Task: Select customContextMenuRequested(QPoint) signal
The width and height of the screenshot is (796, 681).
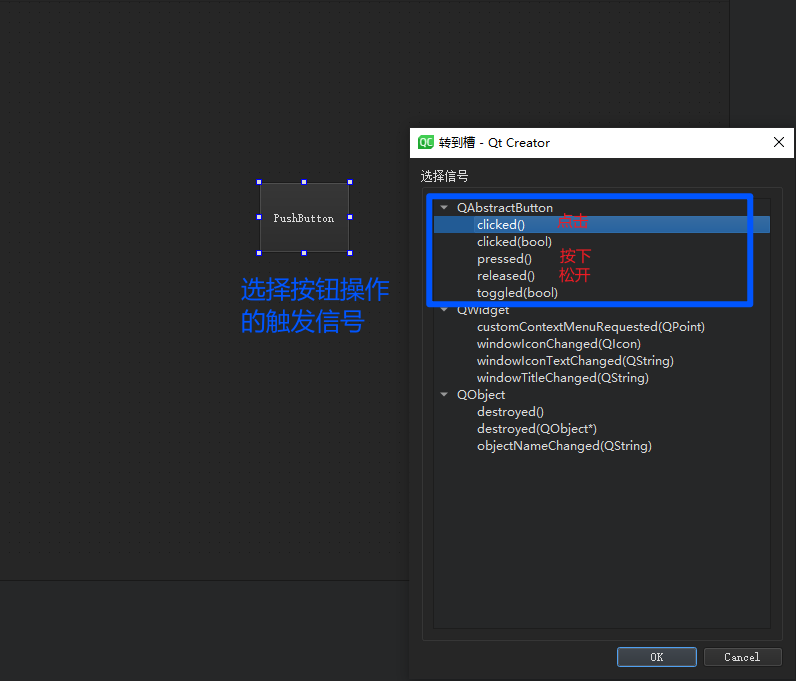Action: click(590, 327)
